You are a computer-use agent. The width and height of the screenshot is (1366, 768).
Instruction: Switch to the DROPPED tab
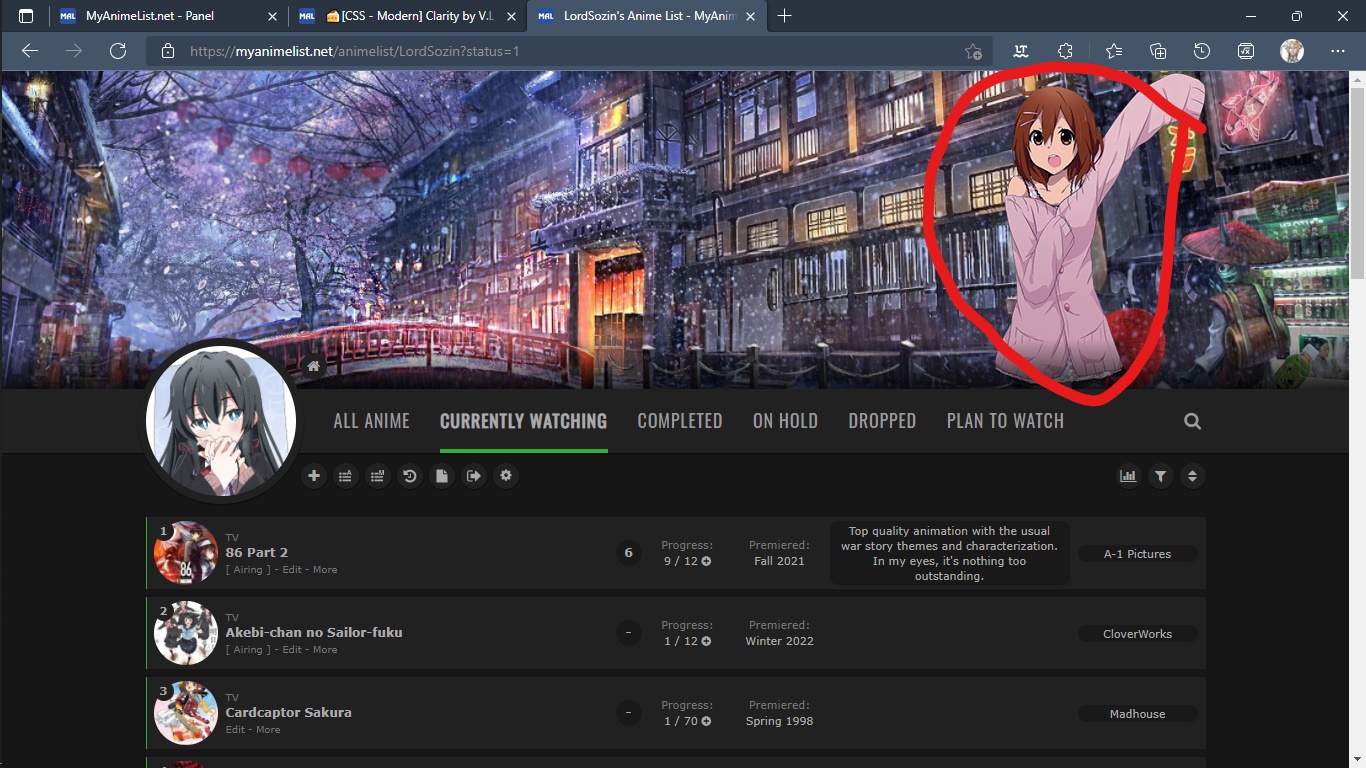tap(882, 421)
